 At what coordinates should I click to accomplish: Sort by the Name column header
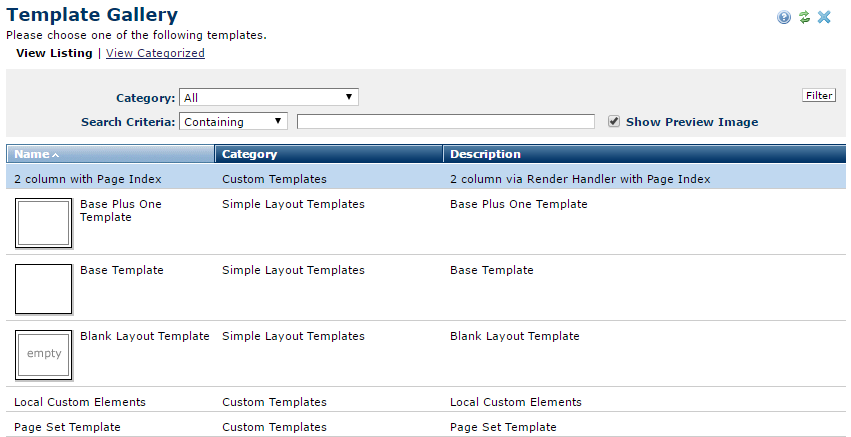37,154
